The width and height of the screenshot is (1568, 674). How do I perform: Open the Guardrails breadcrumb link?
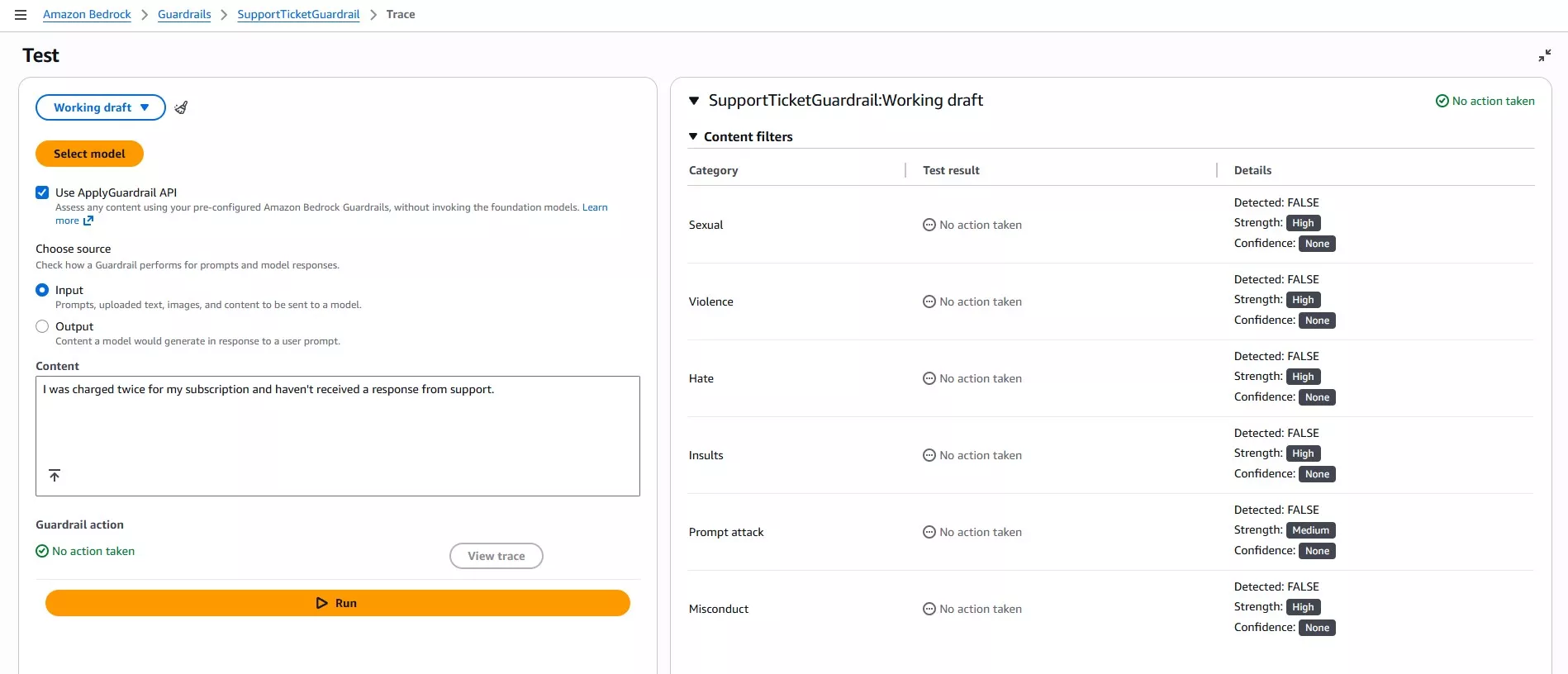coord(184,15)
